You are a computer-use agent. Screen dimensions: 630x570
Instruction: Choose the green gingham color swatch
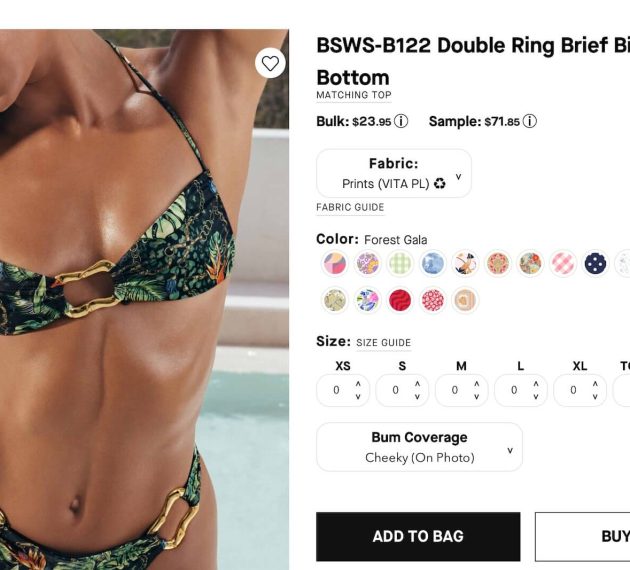coord(400,264)
